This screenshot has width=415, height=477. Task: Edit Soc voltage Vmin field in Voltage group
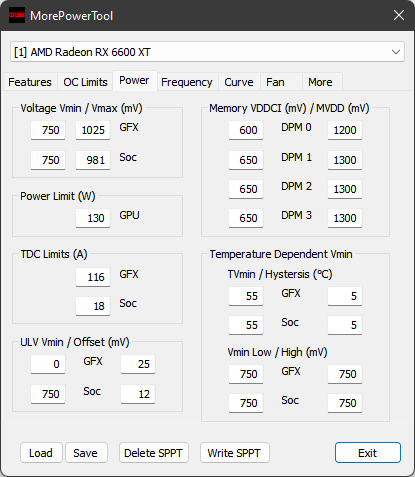[x=48, y=160]
